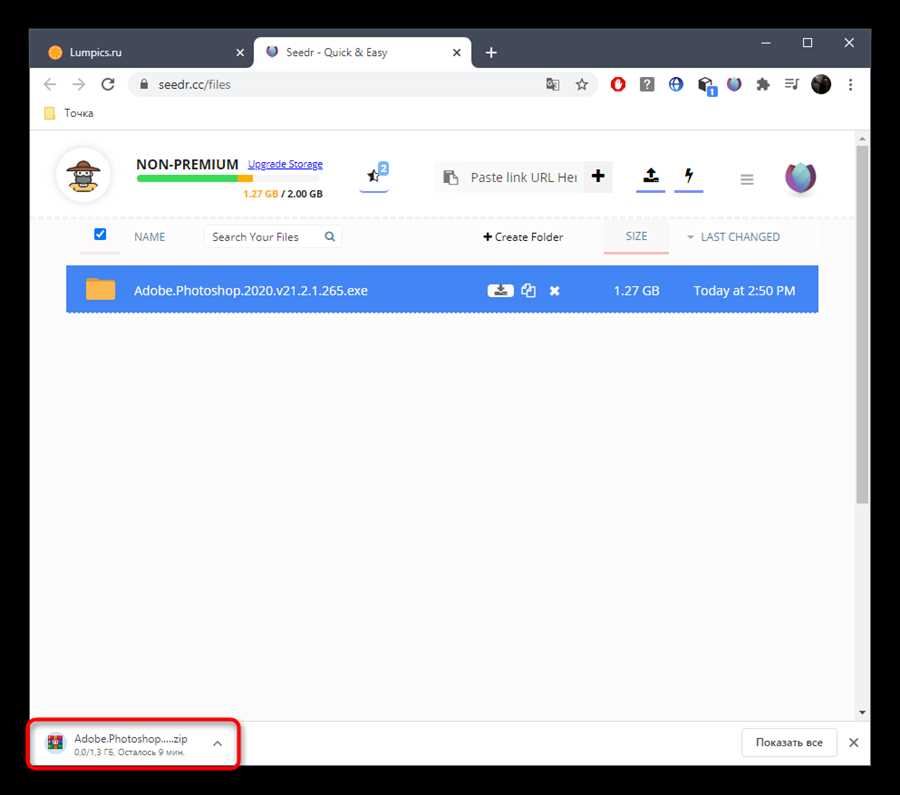Open the red Opera extension icon
This screenshot has width=900, height=795.
(x=618, y=84)
